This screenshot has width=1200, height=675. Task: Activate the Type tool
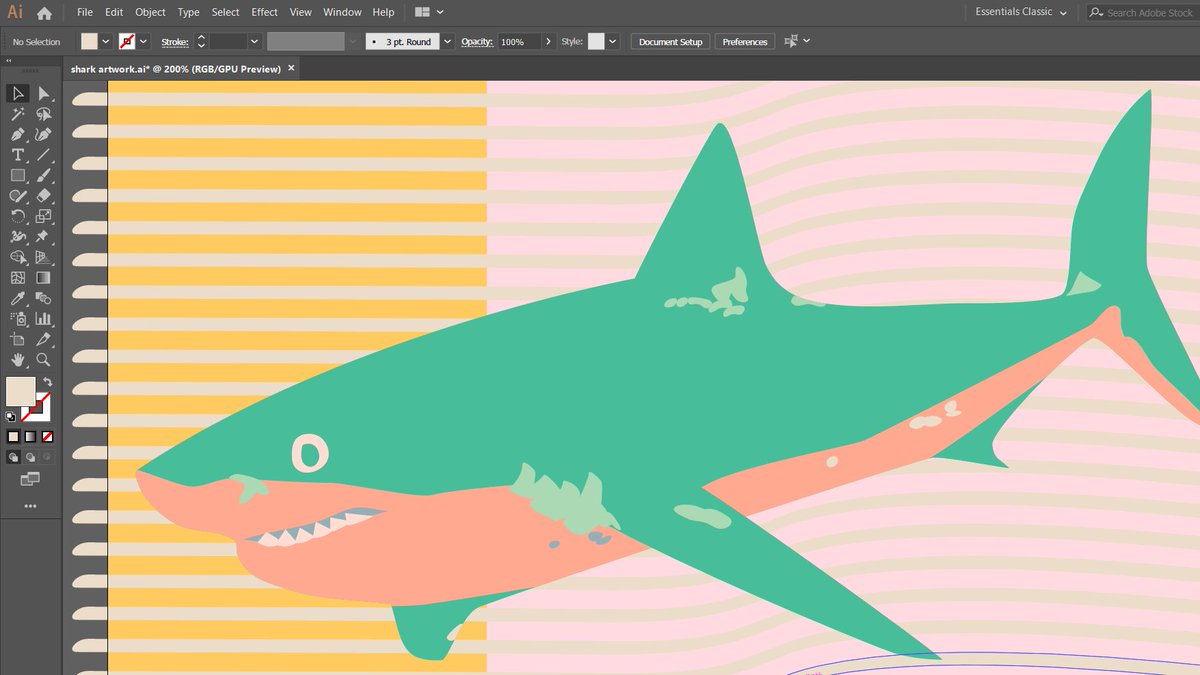[x=18, y=155]
